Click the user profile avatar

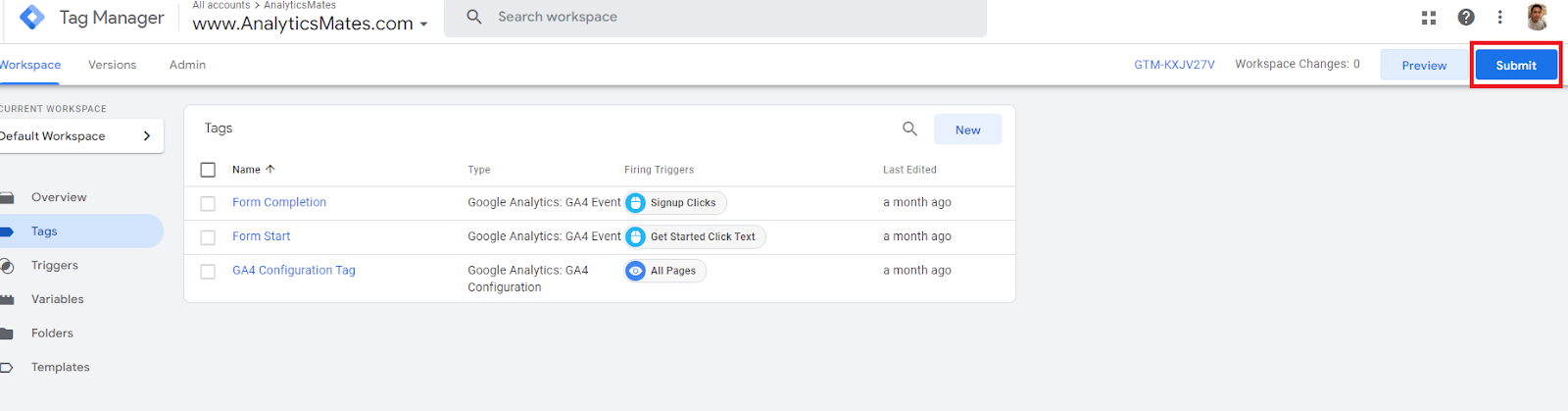coord(1537,17)
